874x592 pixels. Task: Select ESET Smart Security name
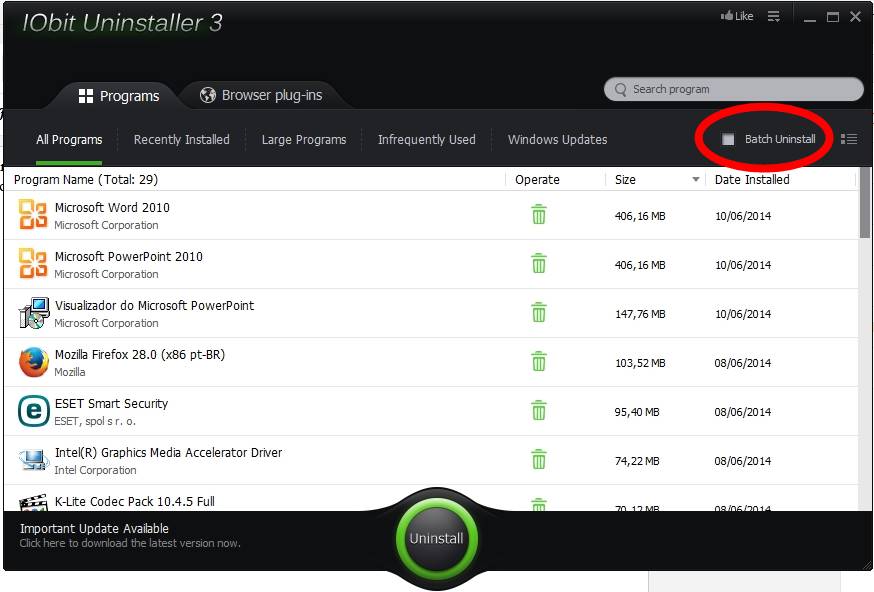coord(111,404)
